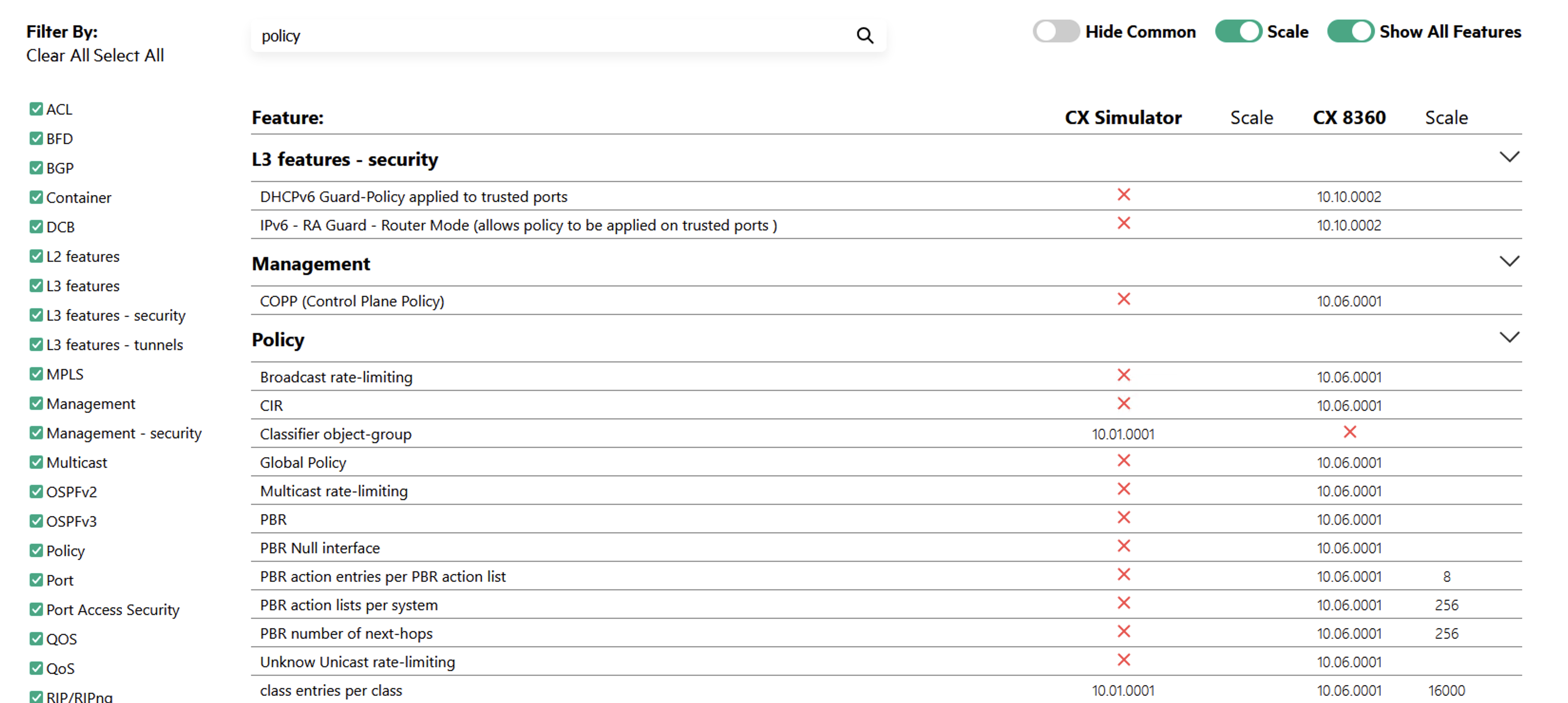
Task: Click red X in Multicast rate-limiting row
Action: (1124, 489)
